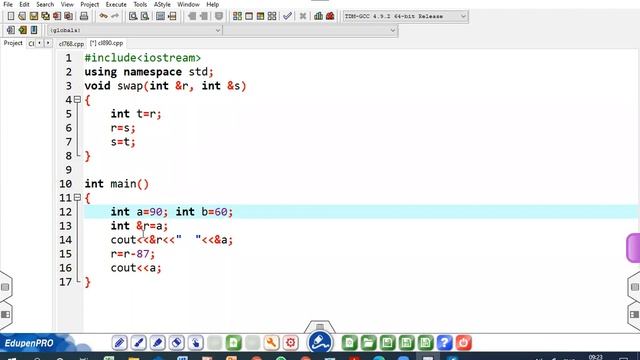640x360 pixels.
Task: Open the empty members dropdown next to globals
Action: click(310, 30)
